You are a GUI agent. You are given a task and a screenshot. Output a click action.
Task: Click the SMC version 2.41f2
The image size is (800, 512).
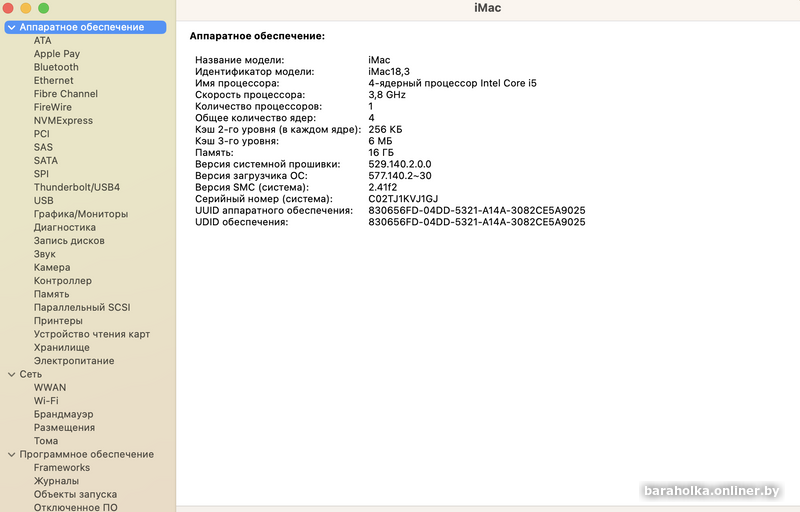click(x=382, y=188)
